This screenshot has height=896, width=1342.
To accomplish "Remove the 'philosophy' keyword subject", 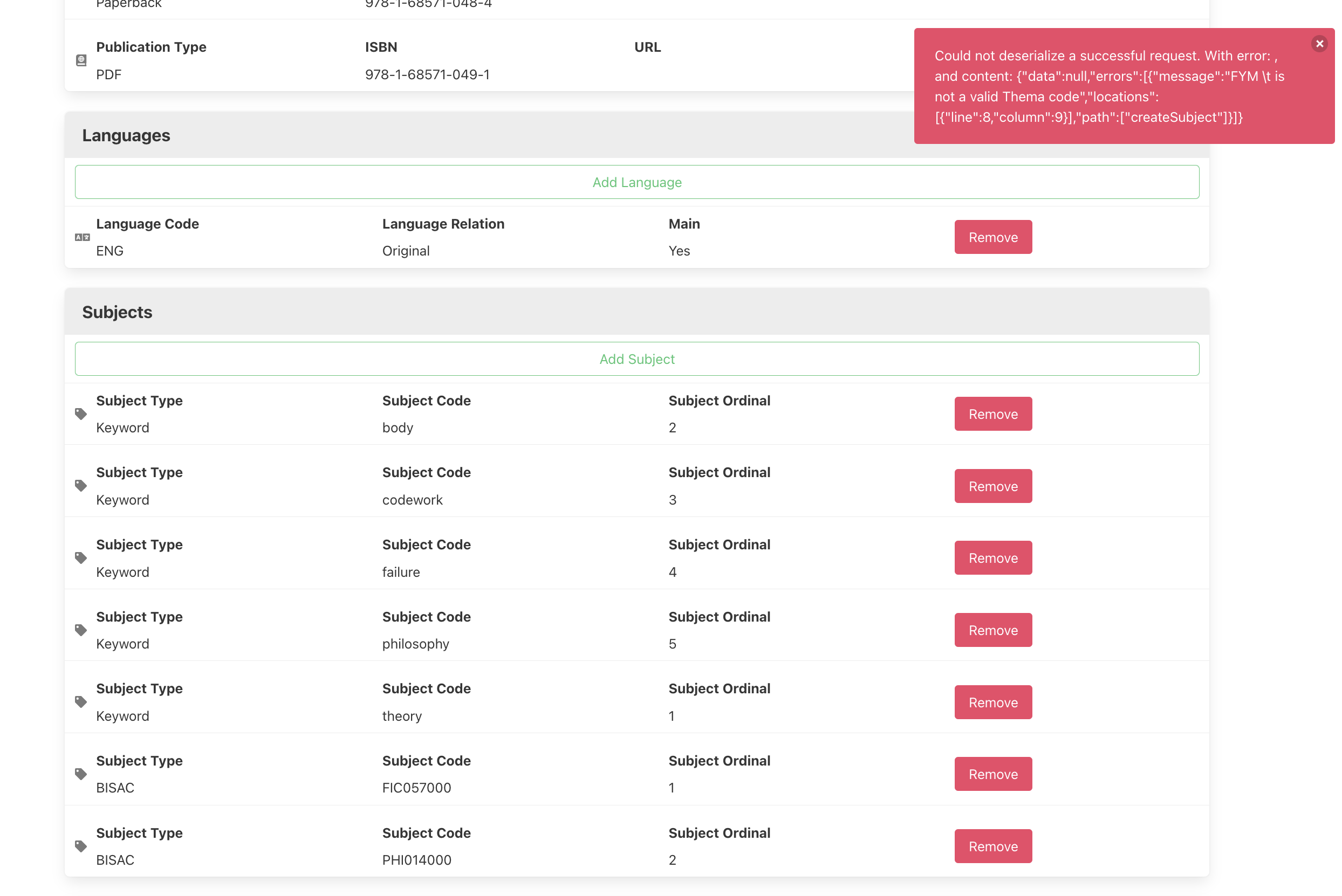I will (993, 630).
